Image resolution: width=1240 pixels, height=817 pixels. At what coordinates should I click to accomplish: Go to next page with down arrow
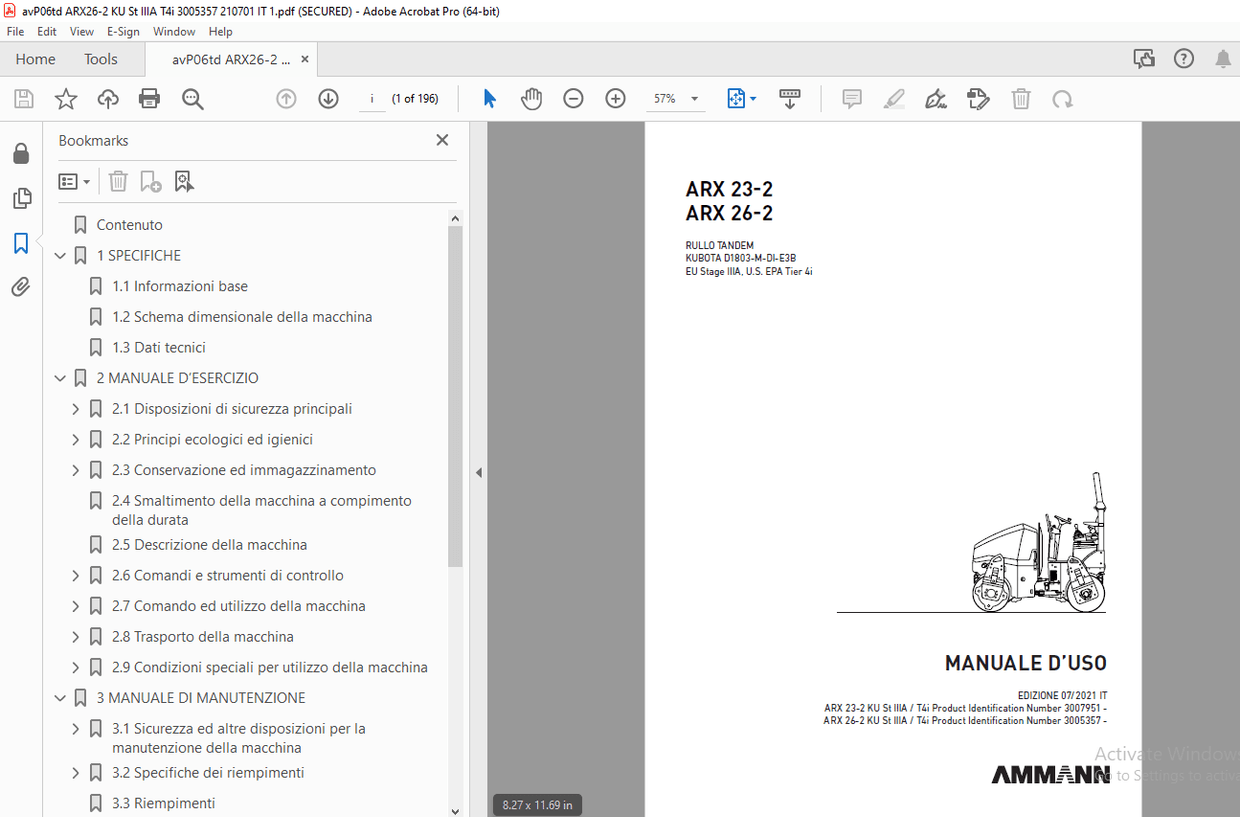[x=328, y=98]
